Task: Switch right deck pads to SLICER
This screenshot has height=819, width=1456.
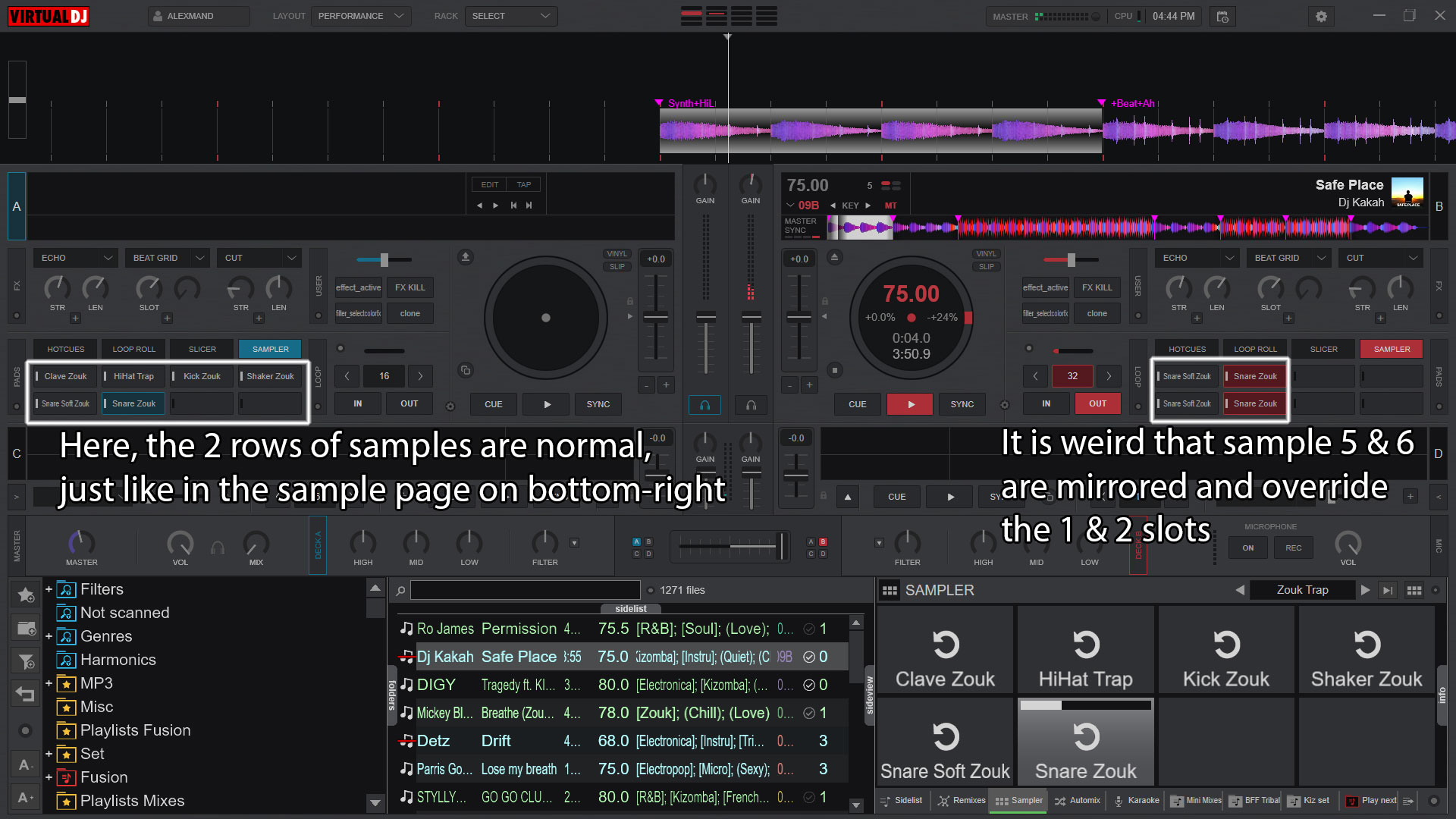Action: pyautogui.click(x=1323, y=349)
